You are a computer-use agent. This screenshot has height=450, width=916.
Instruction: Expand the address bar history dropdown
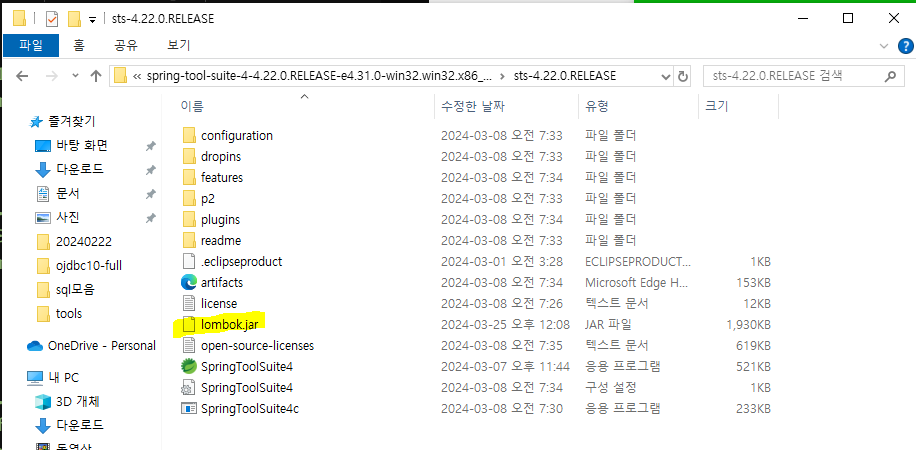pyautogui.click(x=665, y=77)
